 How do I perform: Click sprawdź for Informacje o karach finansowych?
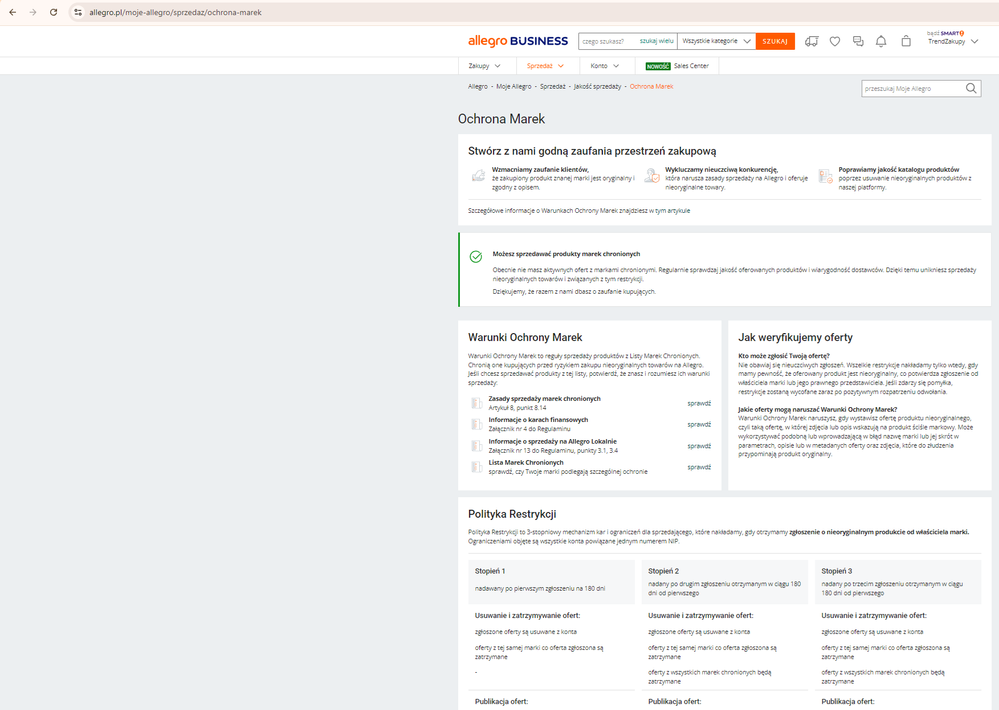[x=699, y=424]
